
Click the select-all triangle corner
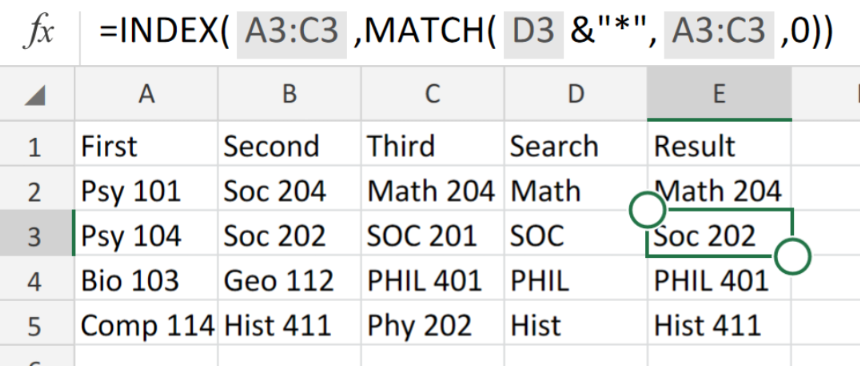[36, 96]
